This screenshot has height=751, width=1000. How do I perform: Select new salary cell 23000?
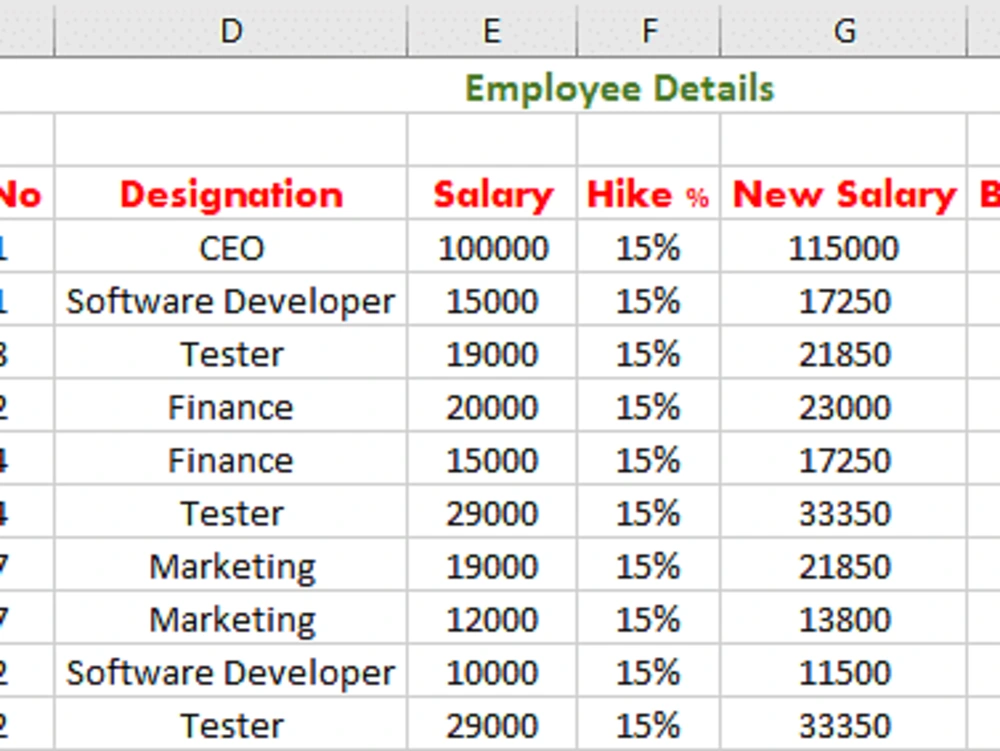pyautogui.click(x=844, y=406)
